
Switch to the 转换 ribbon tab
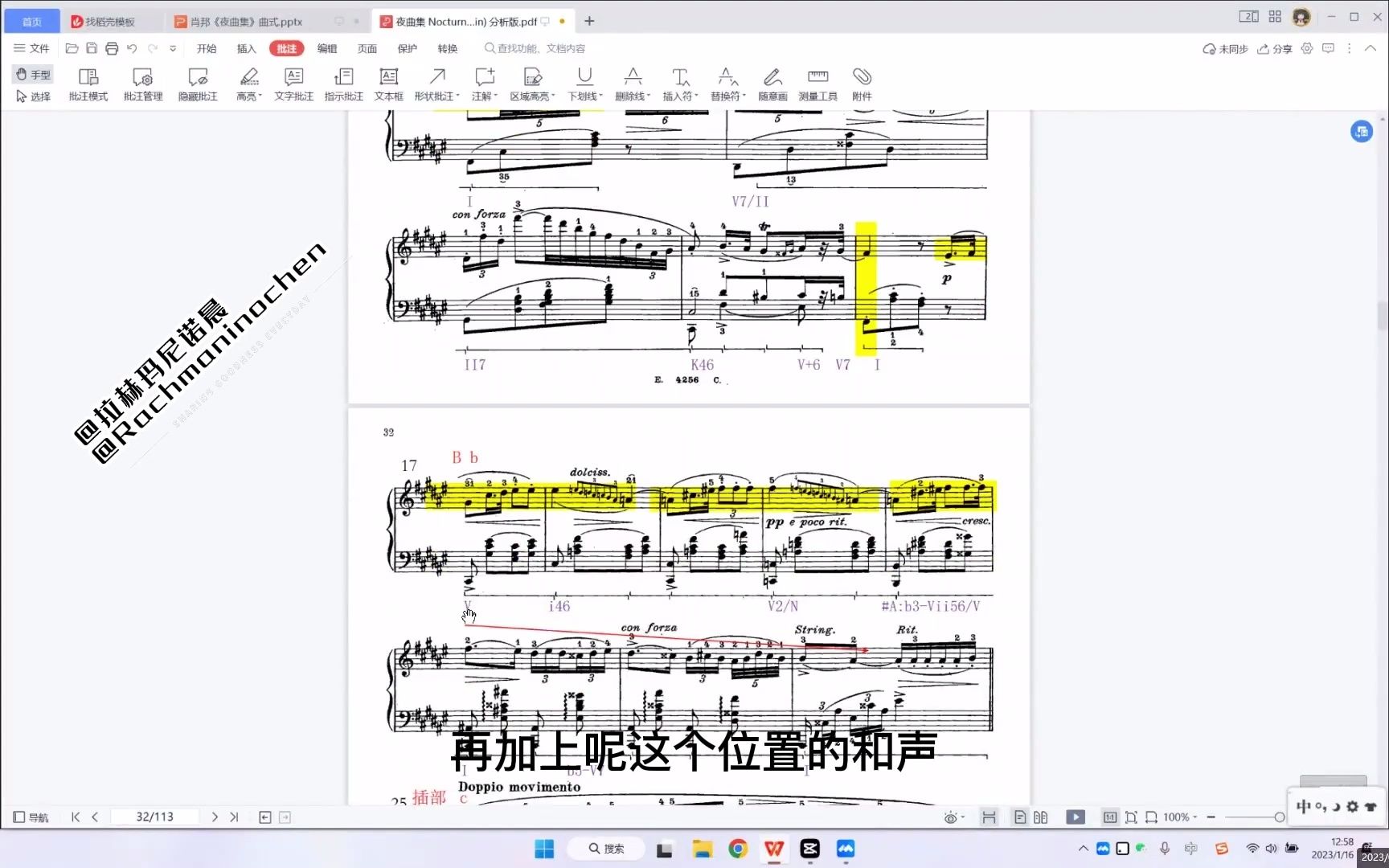coord(448,48)
